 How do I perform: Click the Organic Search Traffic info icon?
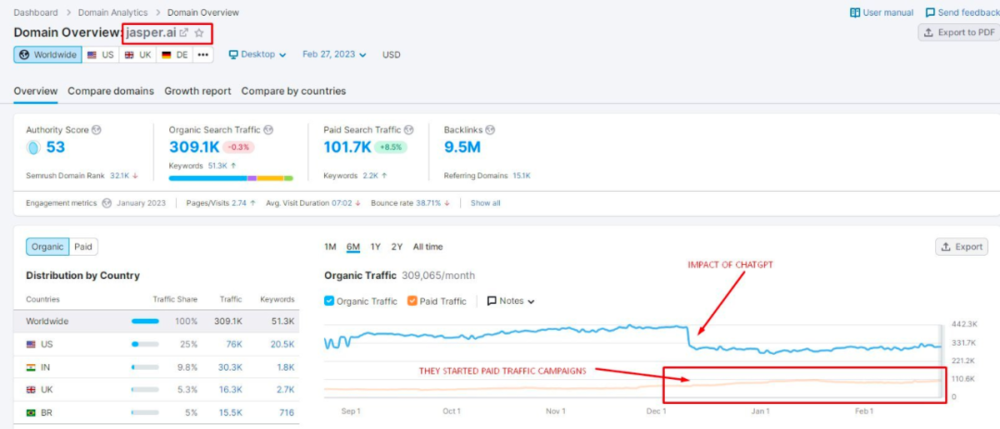(x=268, y=130)
